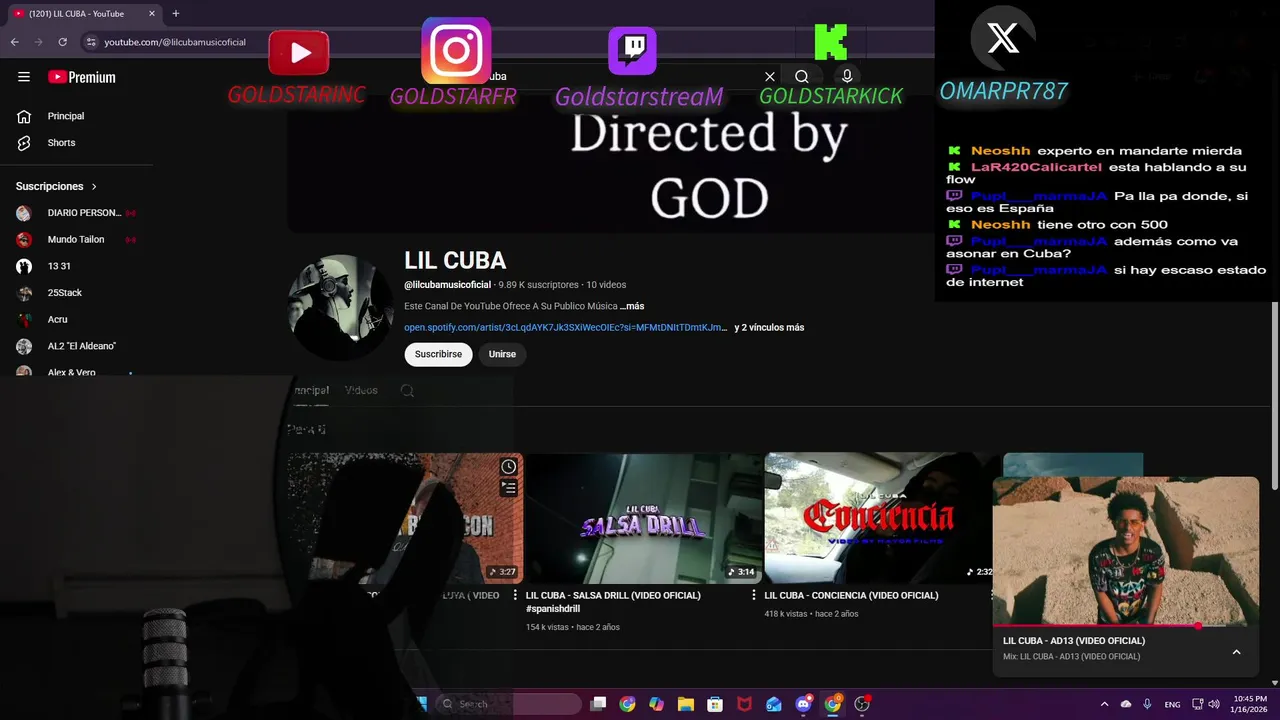Click the 154 k vistas text

point(547,627)
